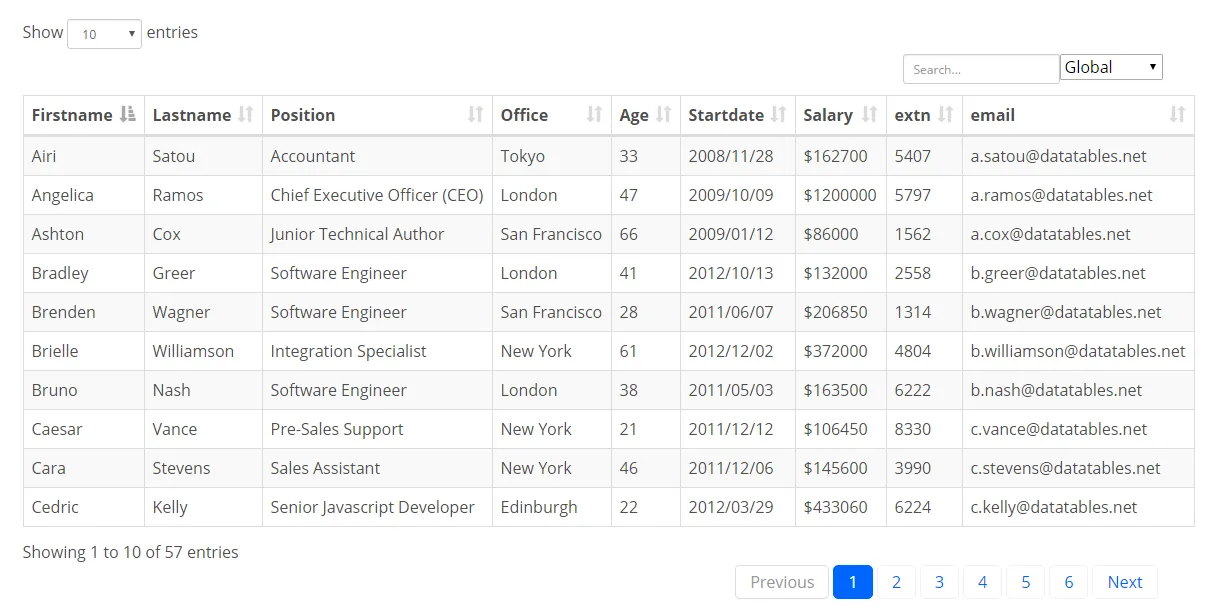Sort table by Lastname sort icon
This screenshot has width=1211, height=615.
pos(246,115)
